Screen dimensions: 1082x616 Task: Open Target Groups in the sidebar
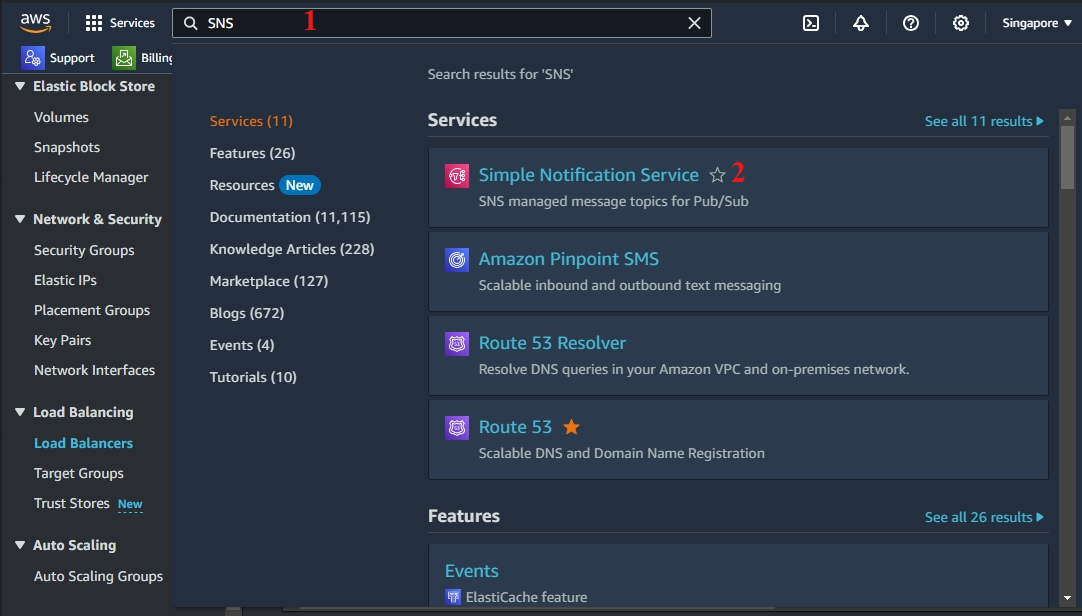[79, 473]
